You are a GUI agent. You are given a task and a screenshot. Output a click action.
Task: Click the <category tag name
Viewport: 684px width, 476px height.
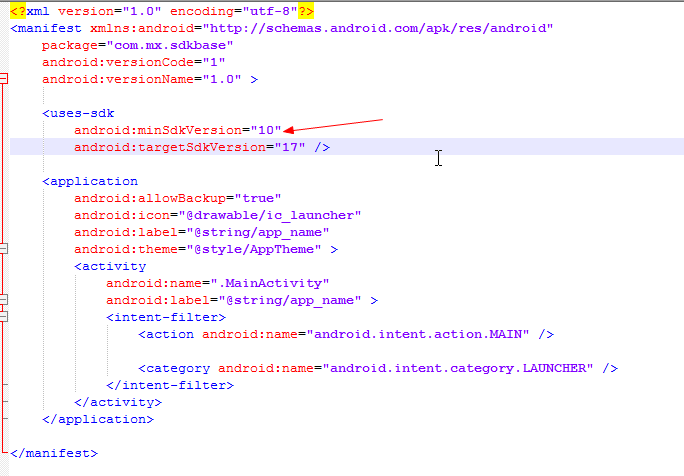pos(174,369)
